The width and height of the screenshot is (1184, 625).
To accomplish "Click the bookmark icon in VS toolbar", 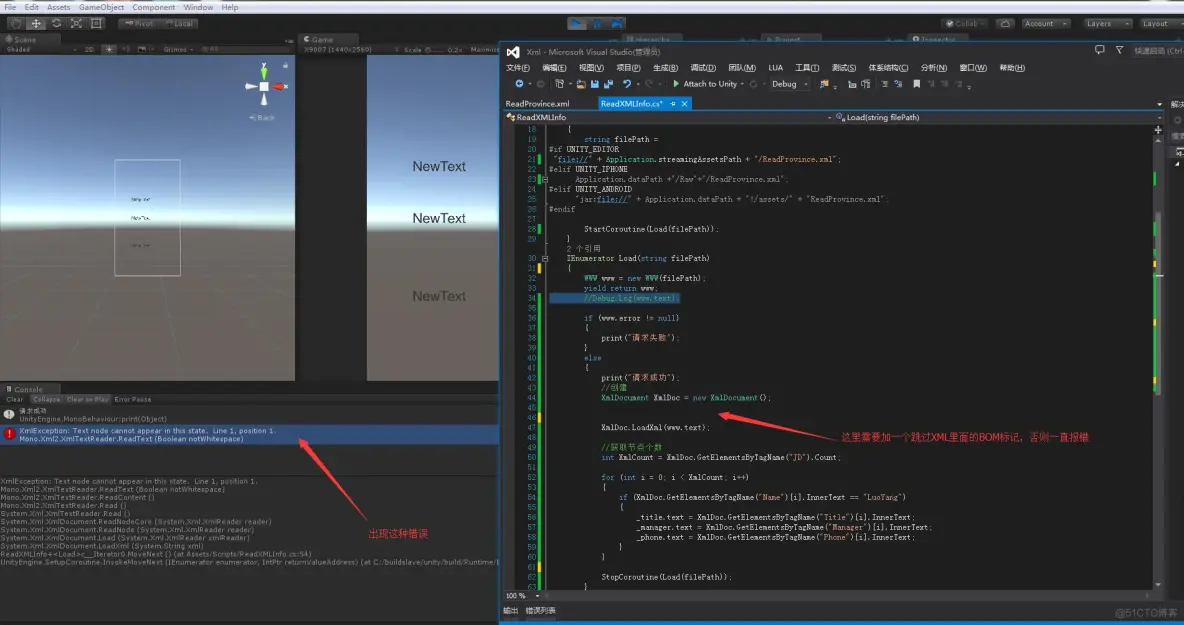I will pos(917,84).
